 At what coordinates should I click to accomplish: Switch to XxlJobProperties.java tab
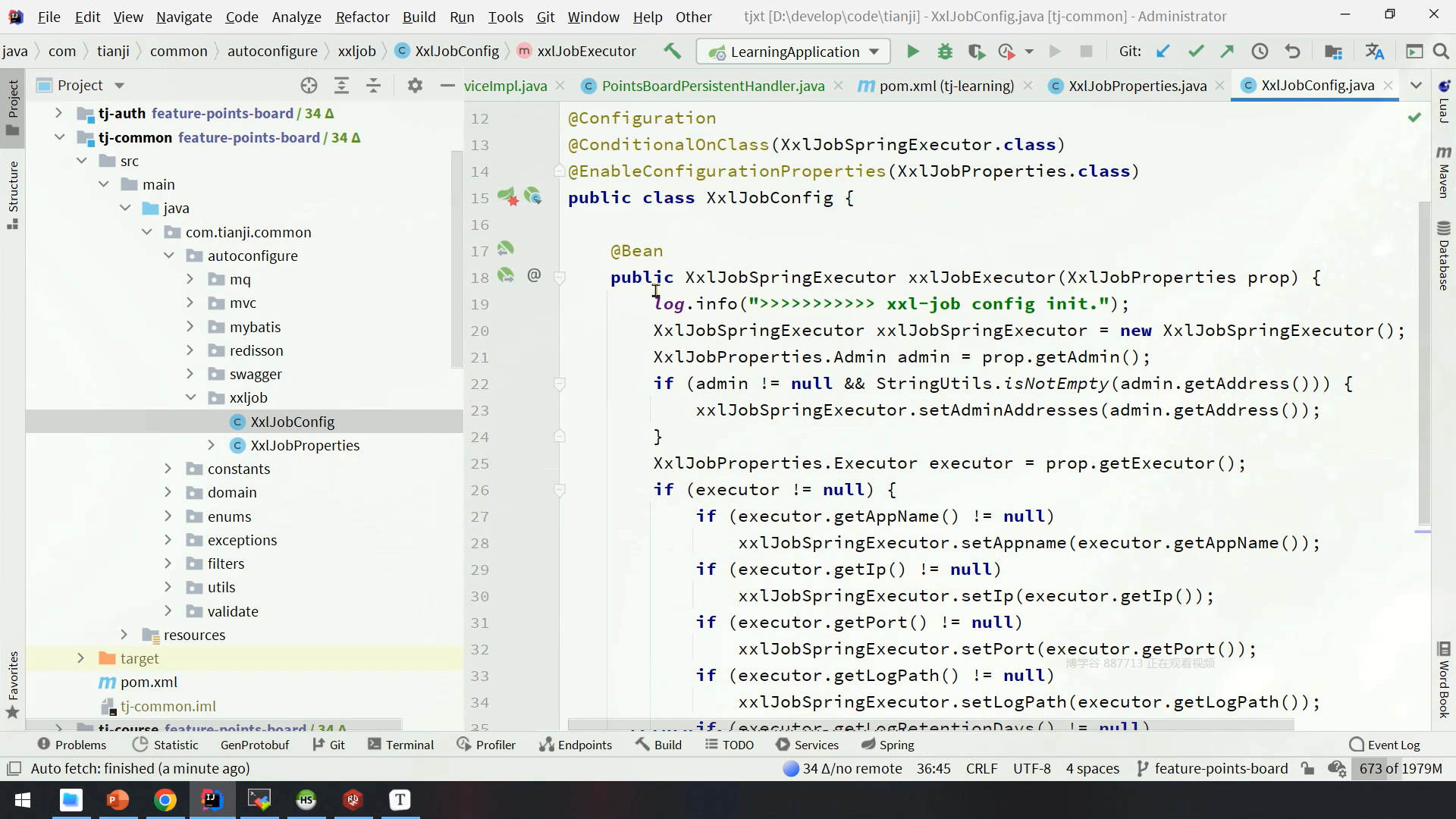[1137, 86]
